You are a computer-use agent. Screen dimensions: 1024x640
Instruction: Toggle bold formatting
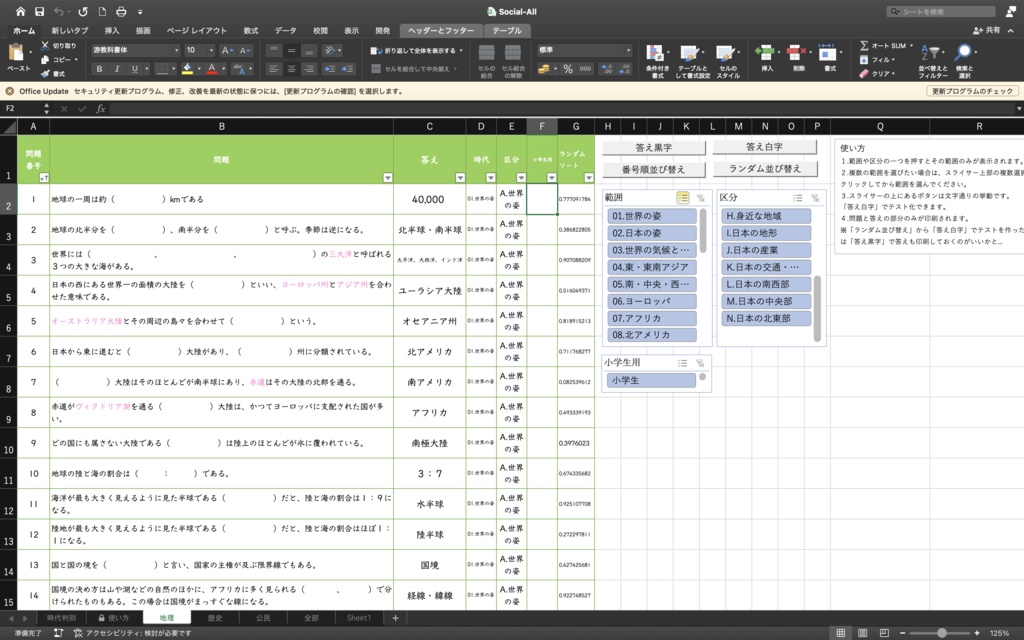99,69
